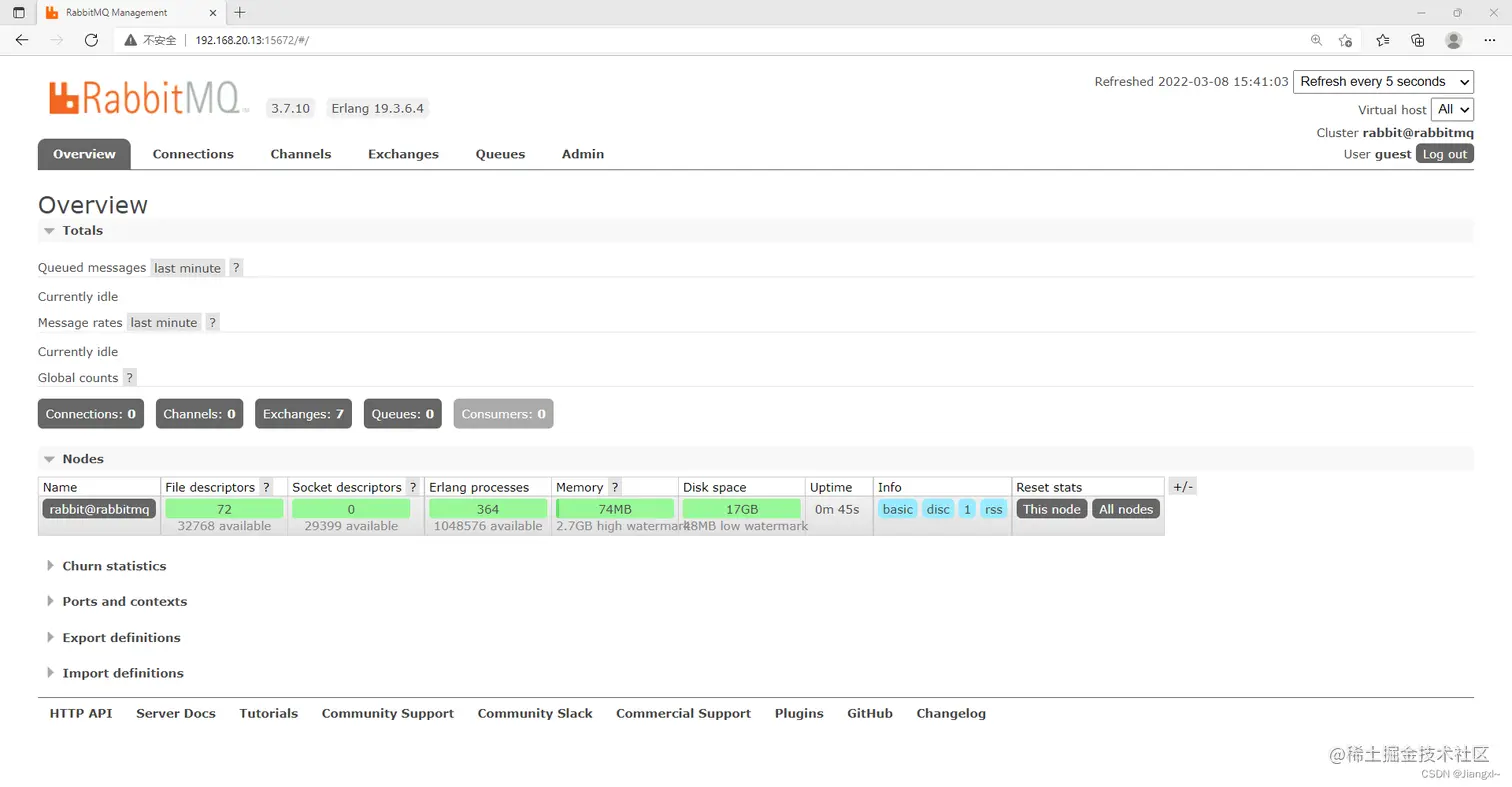The height and width of the screenshot is (787, 1512).
Task: Click the File descriptors 72 bar
Action: coord(224,509)
